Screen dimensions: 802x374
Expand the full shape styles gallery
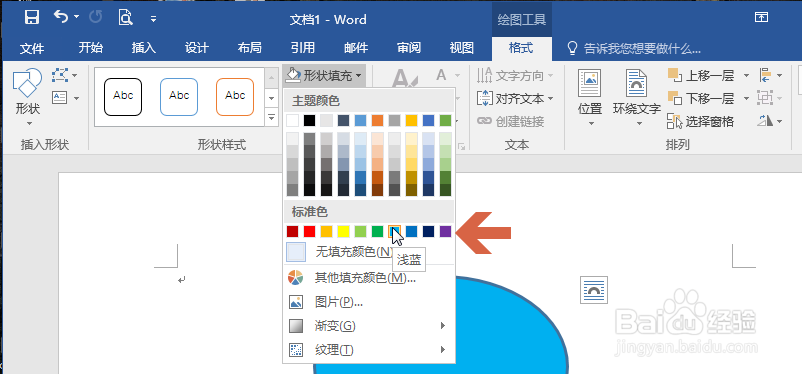click(272, 117)
